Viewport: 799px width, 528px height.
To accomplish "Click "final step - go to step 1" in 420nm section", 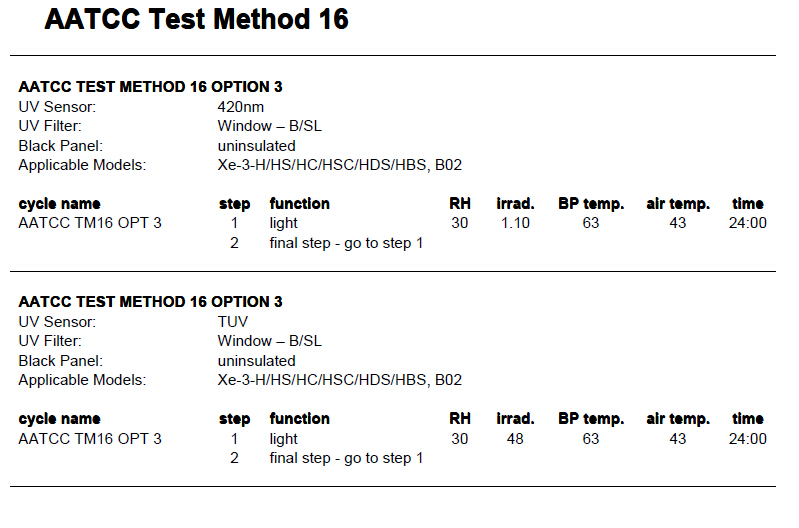I will coord(346,243).
